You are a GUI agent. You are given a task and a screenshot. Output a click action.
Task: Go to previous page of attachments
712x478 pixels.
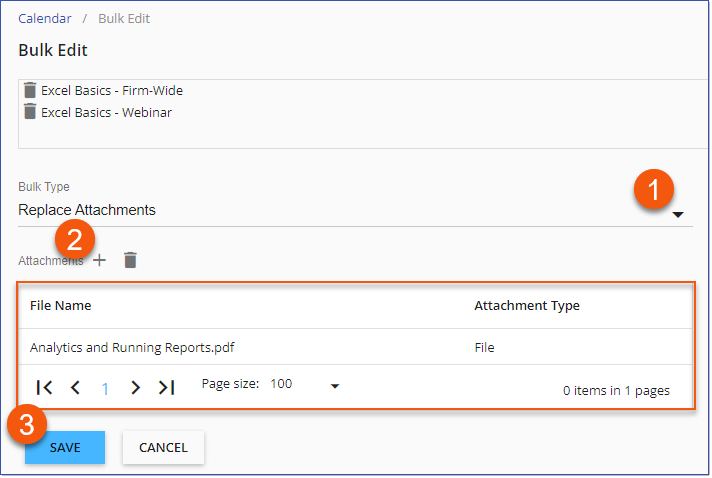75,388
